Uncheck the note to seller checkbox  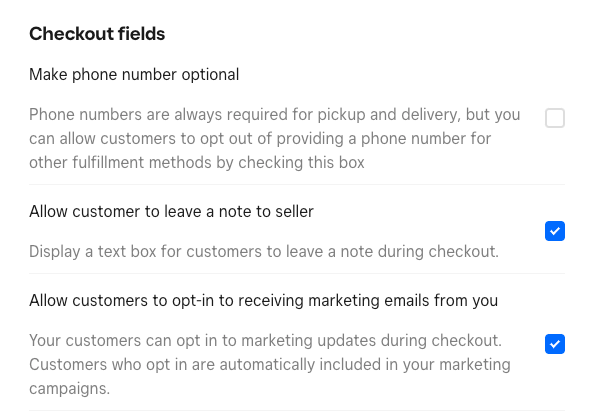click(555, 232)
